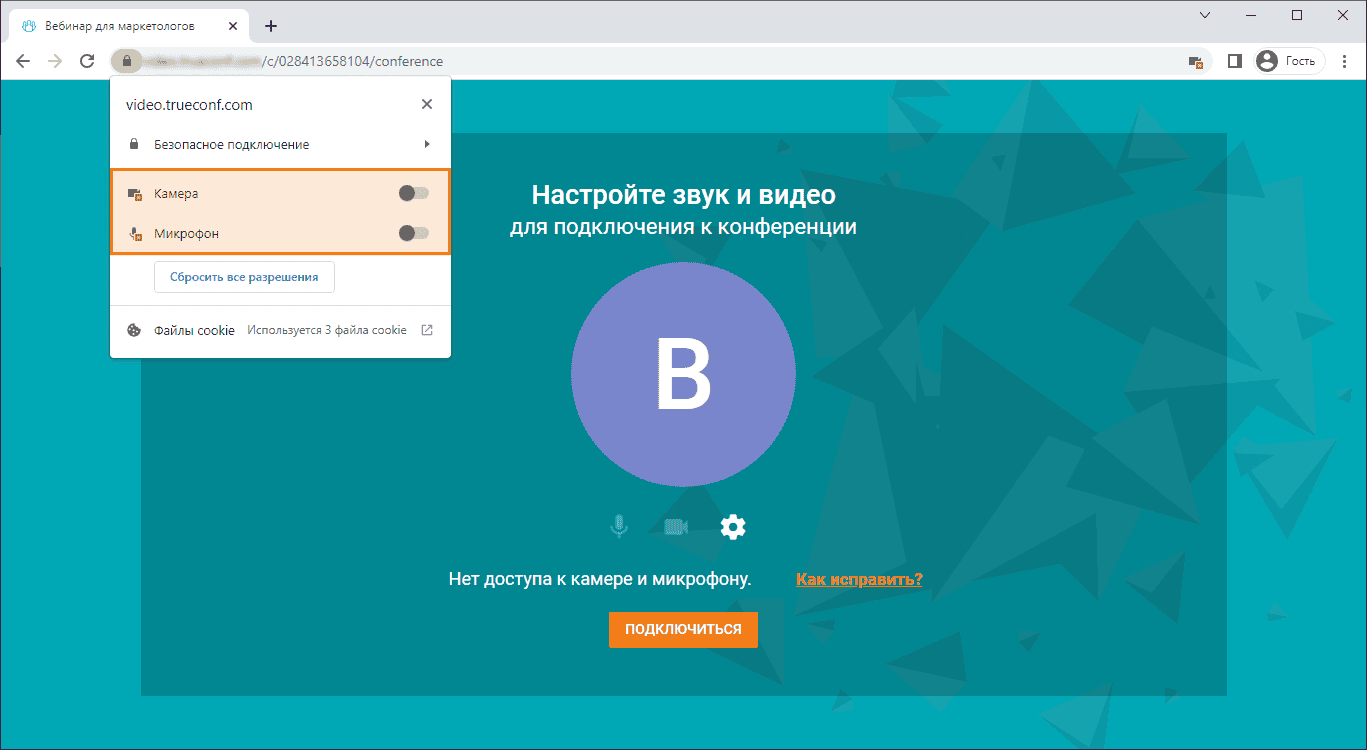Open a new browser tab
This screenshot has height=750, width=1367.
click(270, 26)
